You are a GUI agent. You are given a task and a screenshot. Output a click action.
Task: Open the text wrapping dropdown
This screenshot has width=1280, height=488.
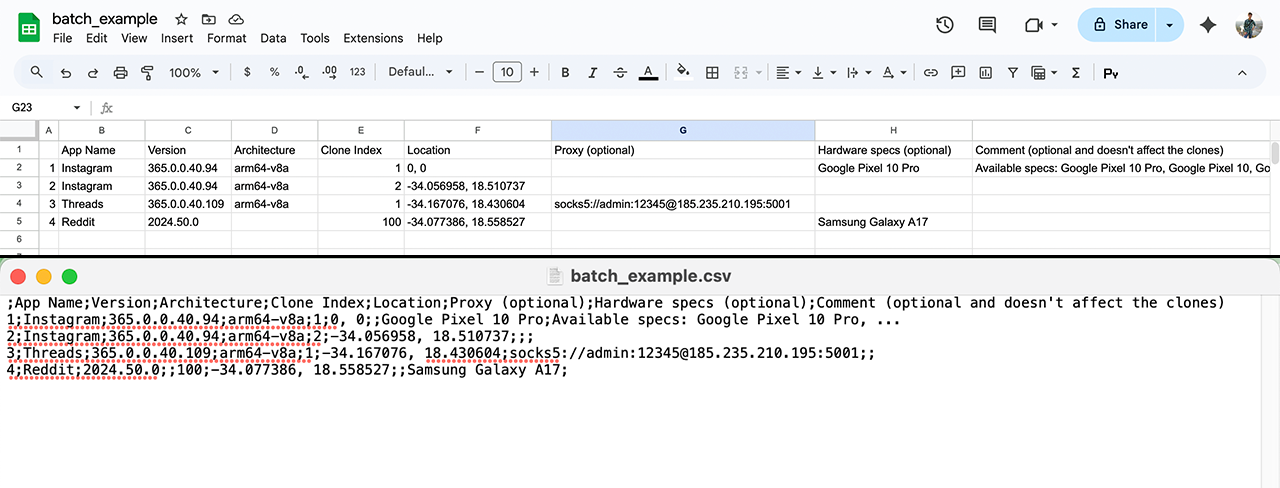click(x=858, y=72)
